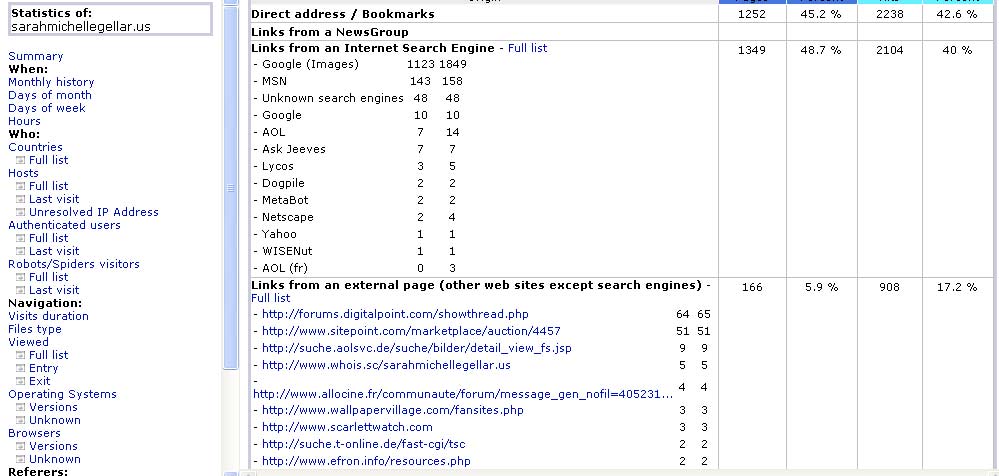Open Operating Systems section
Screen dimensions: 999x476
click(x=62, y=394)
